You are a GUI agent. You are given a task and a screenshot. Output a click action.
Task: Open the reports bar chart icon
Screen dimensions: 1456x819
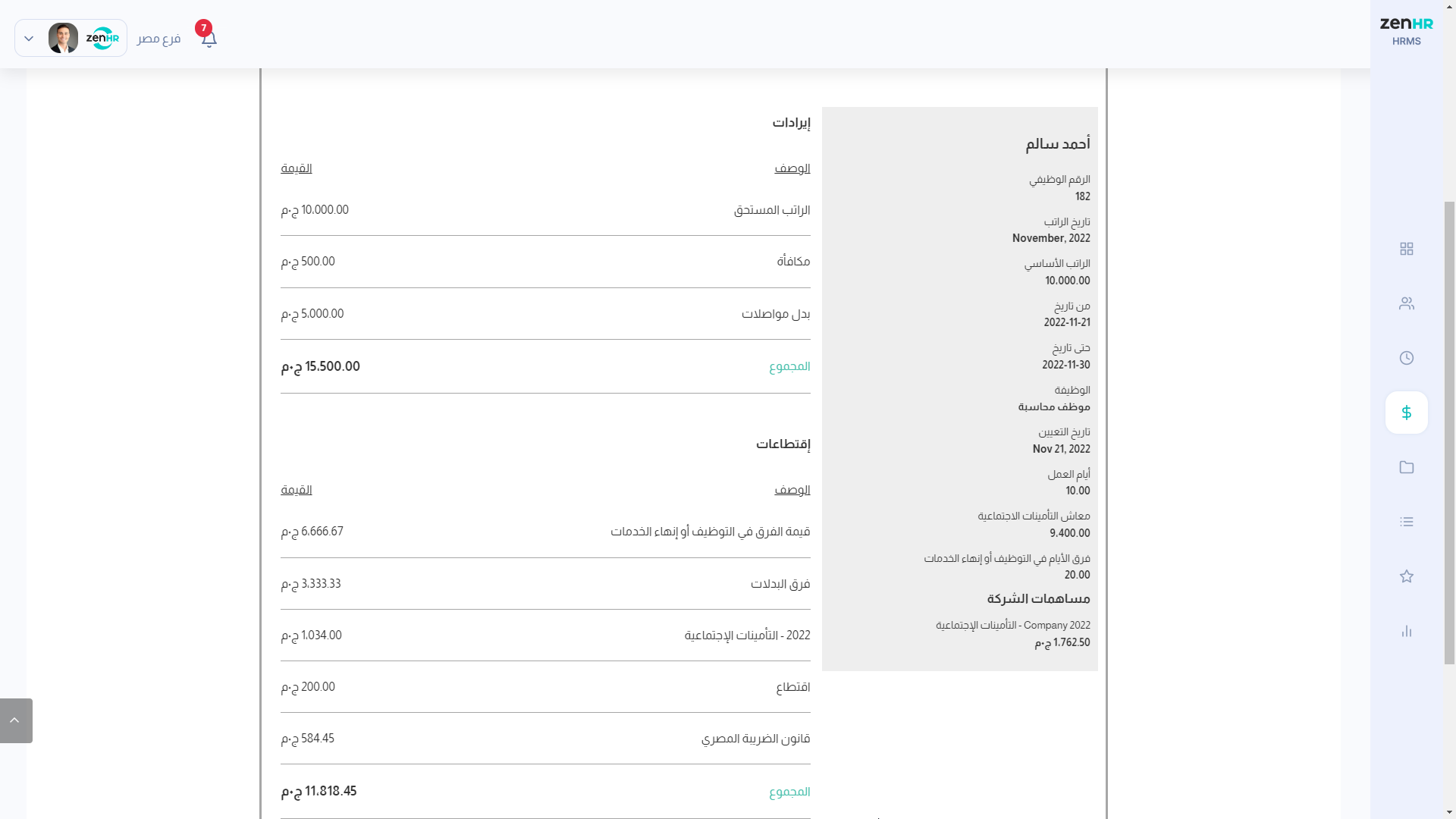[1406, 631]
